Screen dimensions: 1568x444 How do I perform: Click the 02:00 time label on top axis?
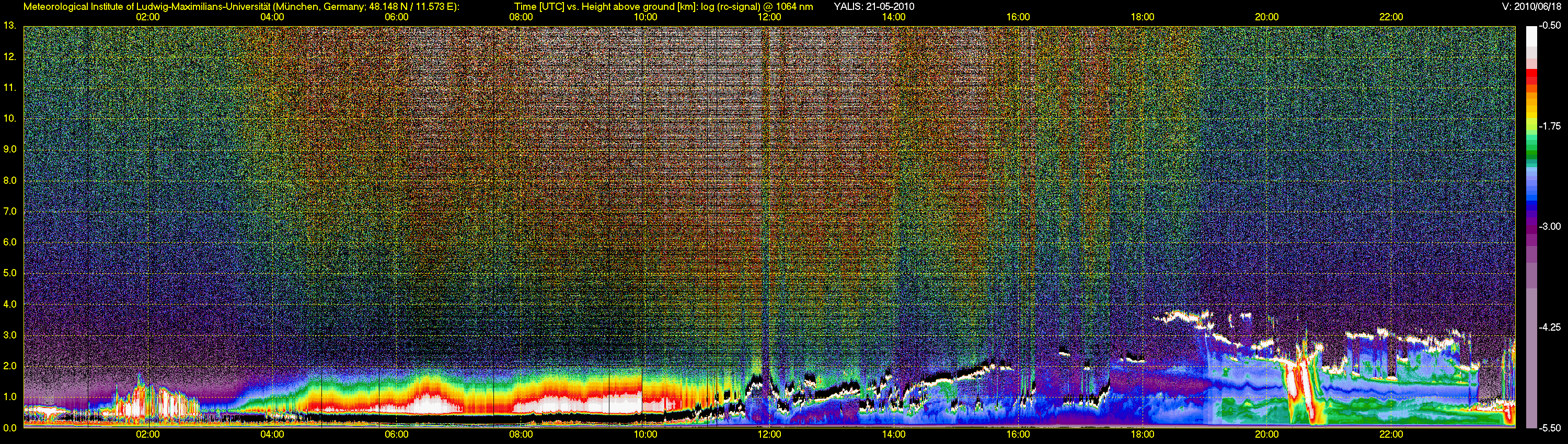click(148, 17)
